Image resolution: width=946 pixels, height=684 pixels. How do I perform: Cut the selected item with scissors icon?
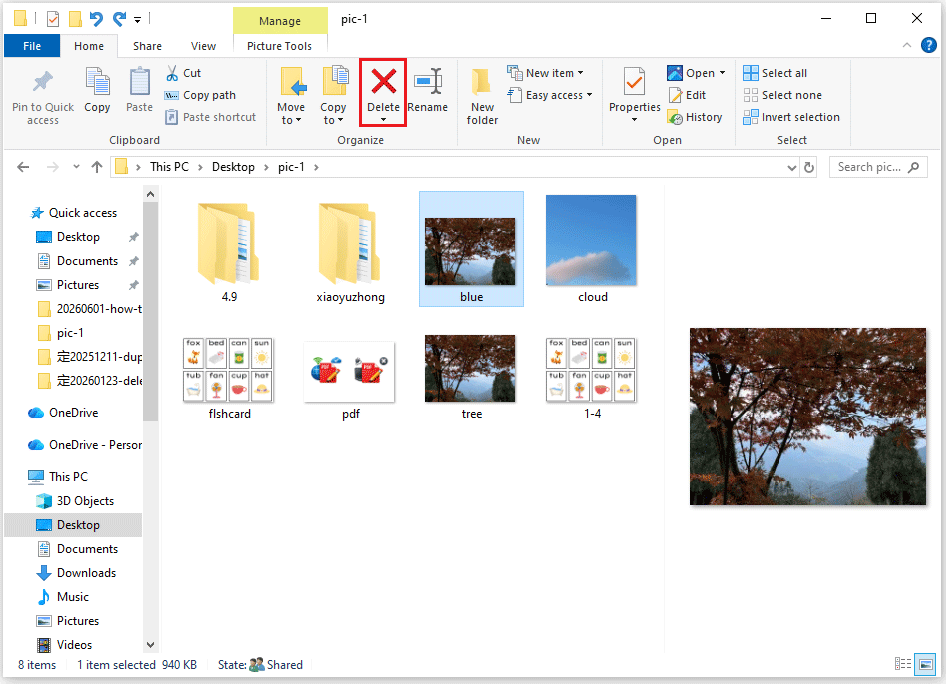[x=184, y=73]
